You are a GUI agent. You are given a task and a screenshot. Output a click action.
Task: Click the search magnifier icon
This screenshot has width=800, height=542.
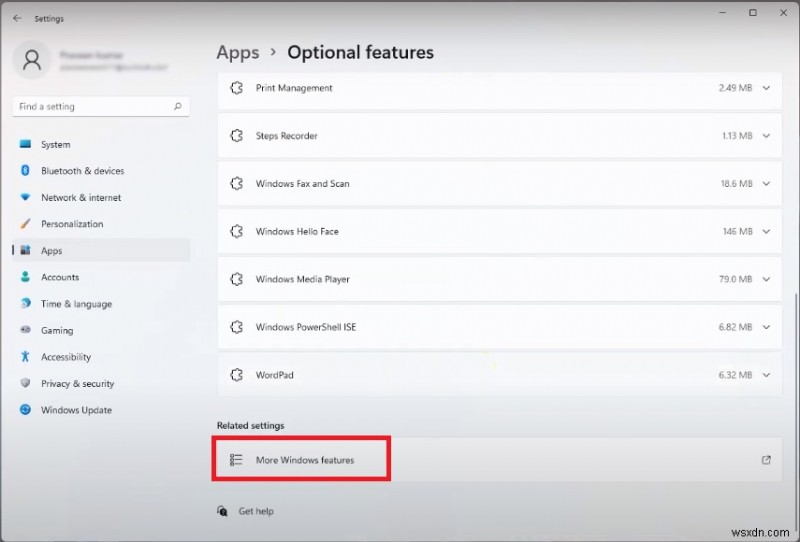pyautogui.click(x=178, y=106)
